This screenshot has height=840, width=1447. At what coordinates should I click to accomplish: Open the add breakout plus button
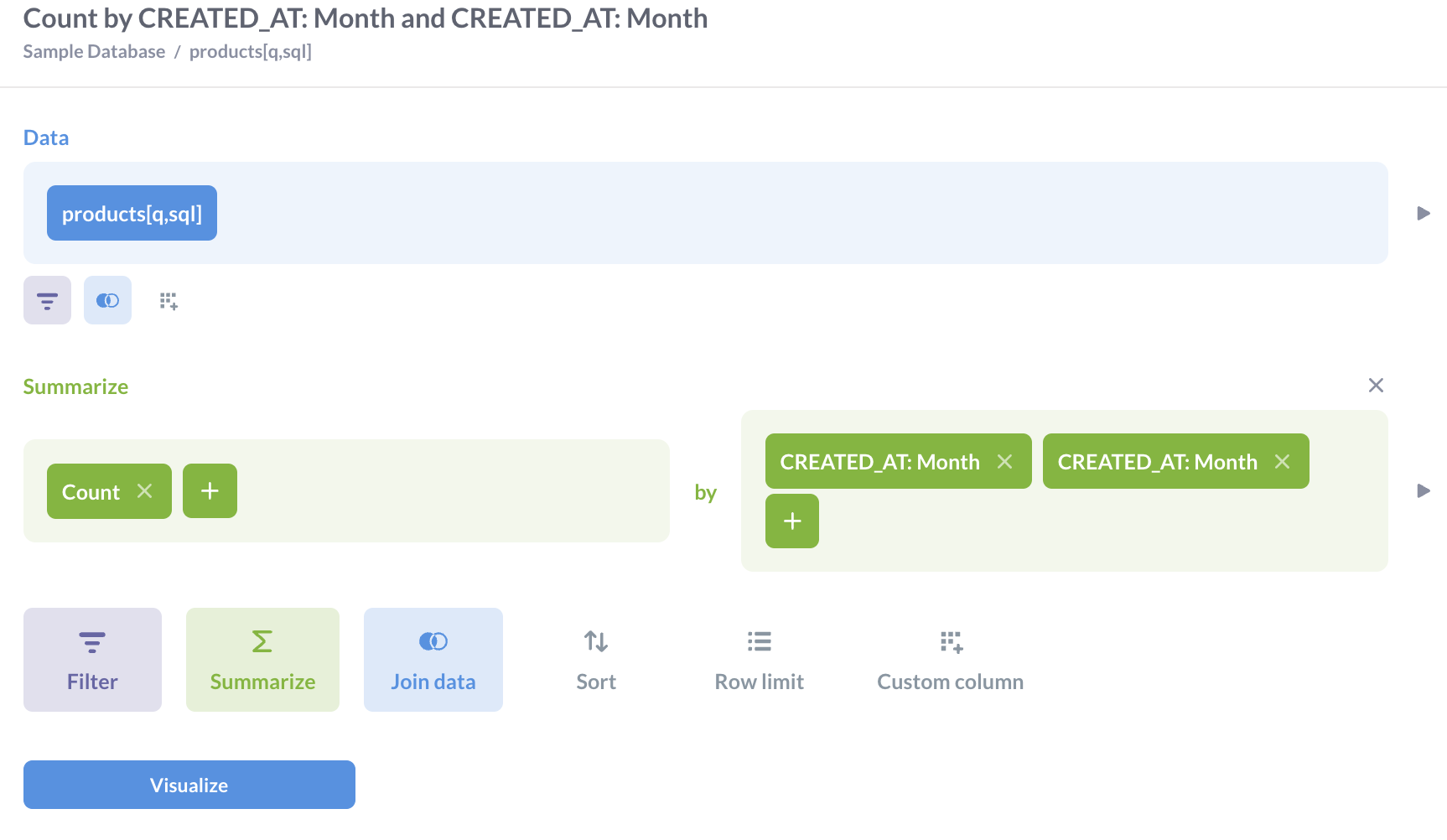791,521
